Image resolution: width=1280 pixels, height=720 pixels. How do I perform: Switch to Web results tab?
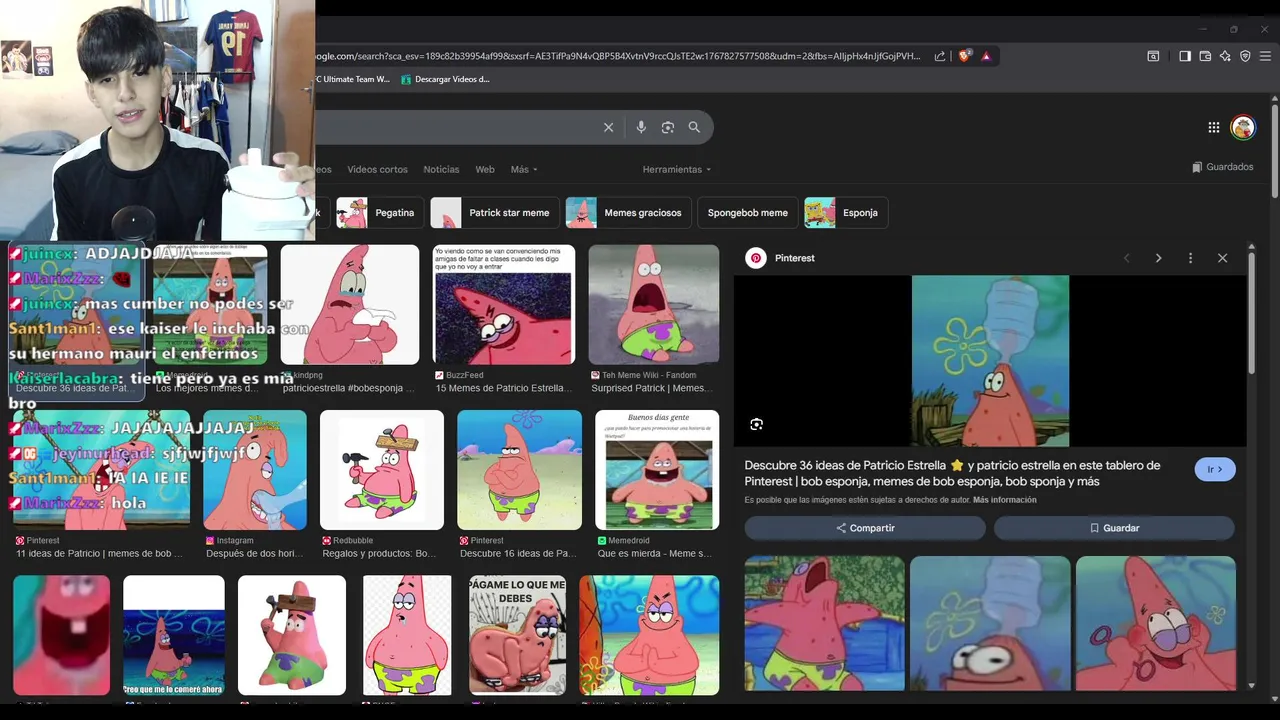coord(485,169)
